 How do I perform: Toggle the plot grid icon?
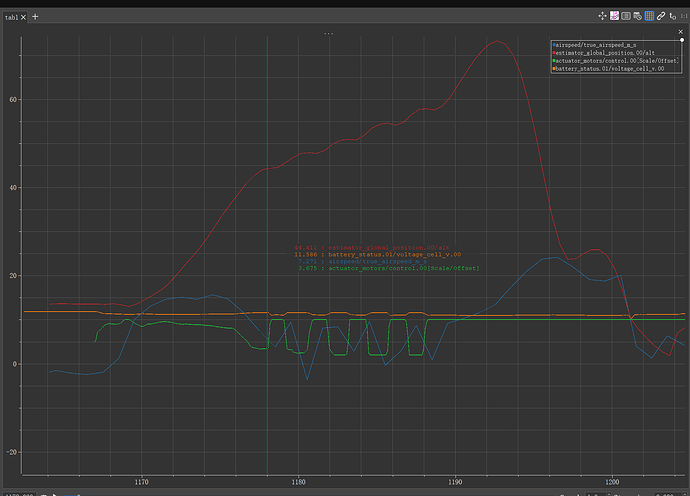coord(649,16)
